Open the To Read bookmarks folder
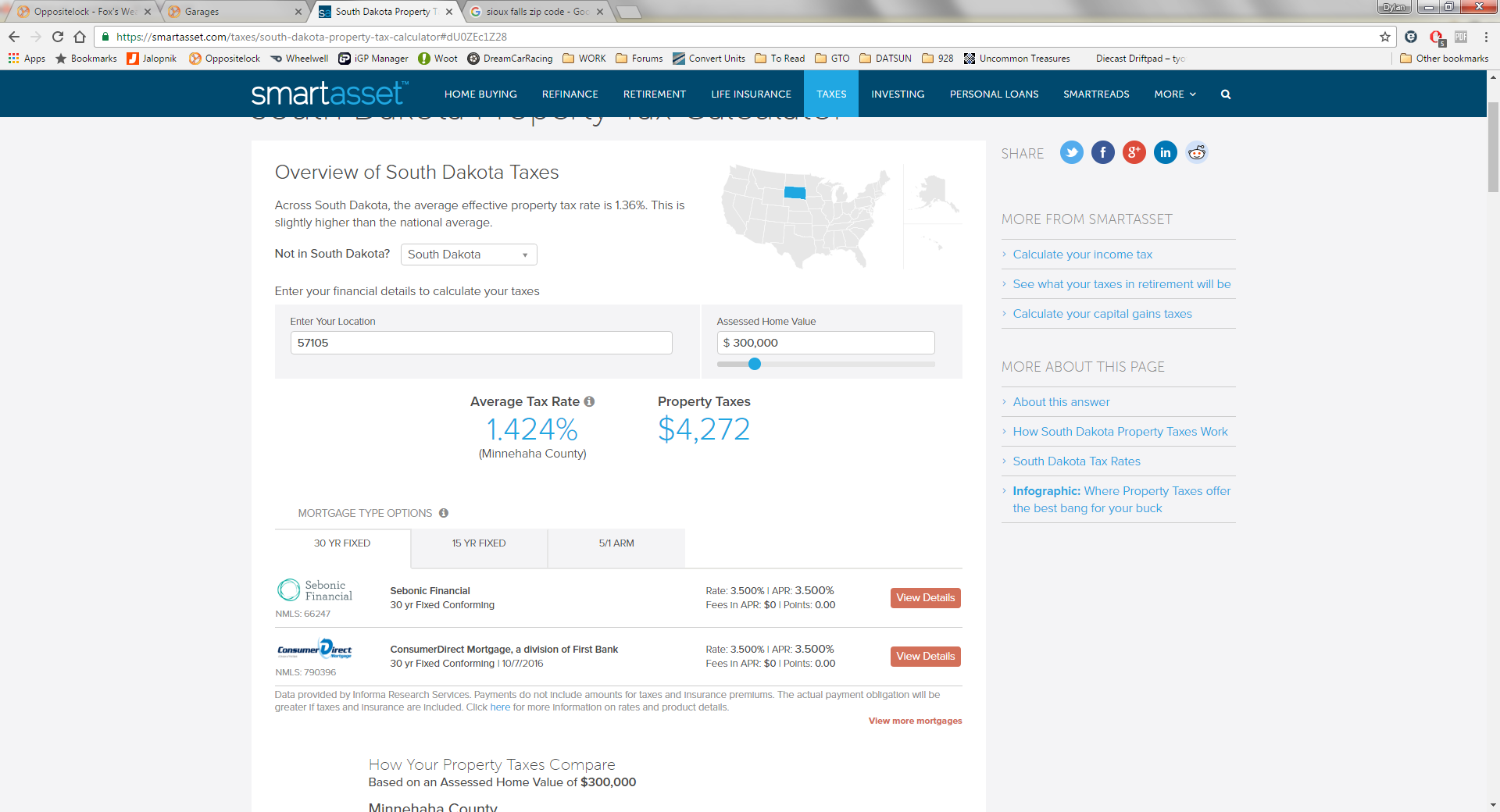Screen dimensions: 1500x812 click(x=780, y=59)
